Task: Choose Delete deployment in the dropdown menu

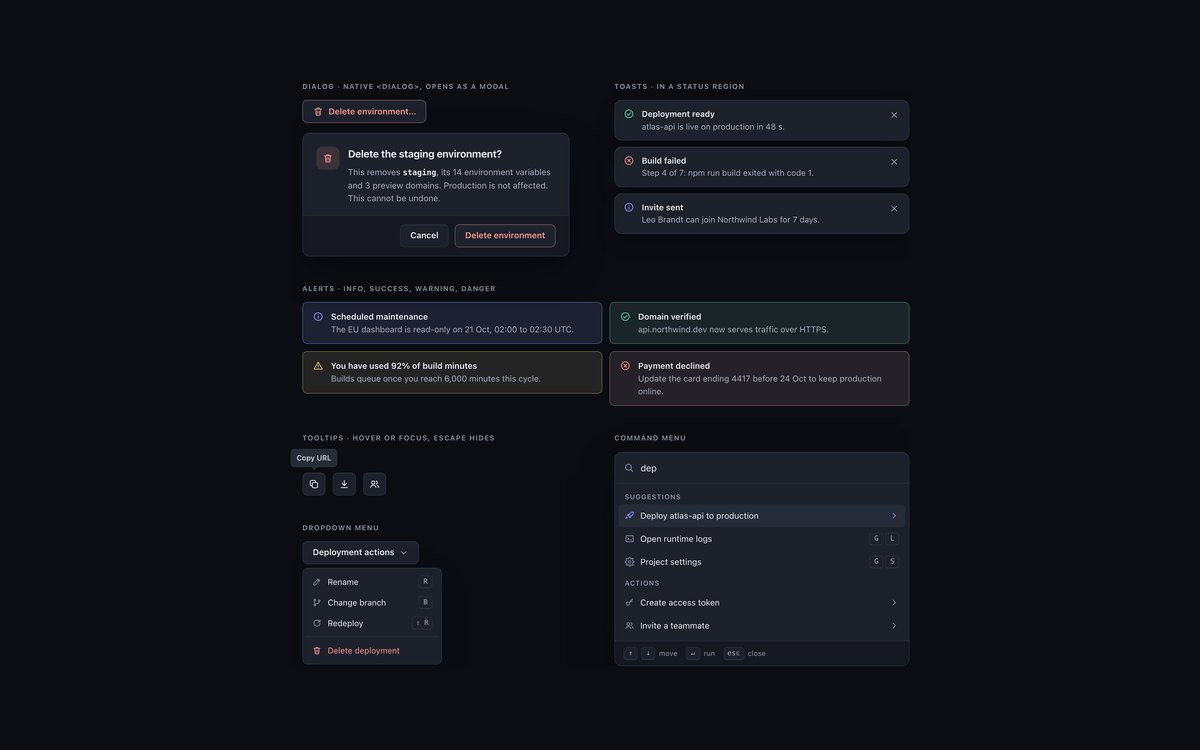Action: [372, 651]
